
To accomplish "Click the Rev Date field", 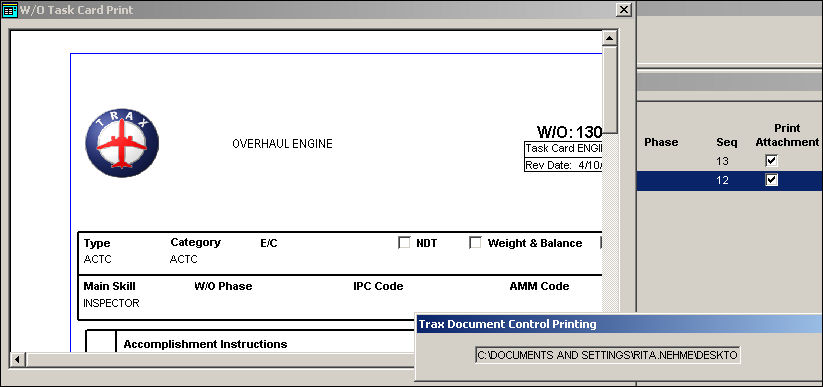I will click(563, 164).
